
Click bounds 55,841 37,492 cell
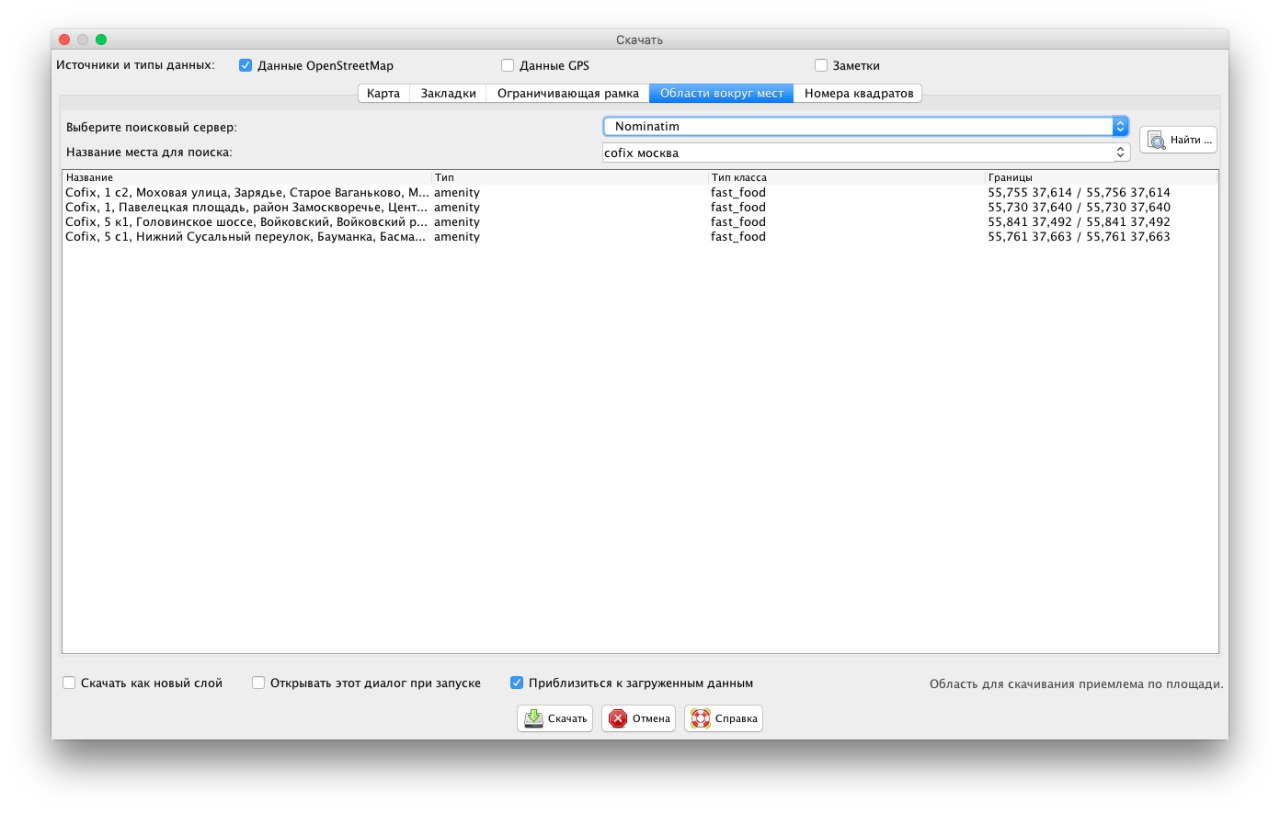[x=1079, y=222]
